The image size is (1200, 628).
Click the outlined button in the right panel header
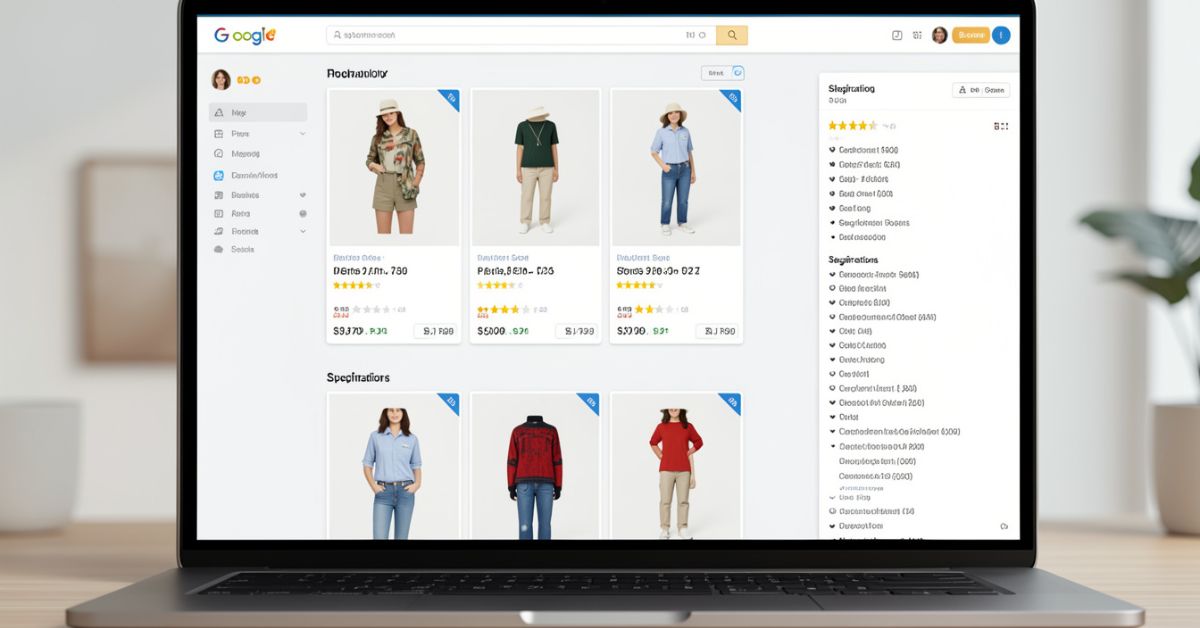tap(981, 90)
